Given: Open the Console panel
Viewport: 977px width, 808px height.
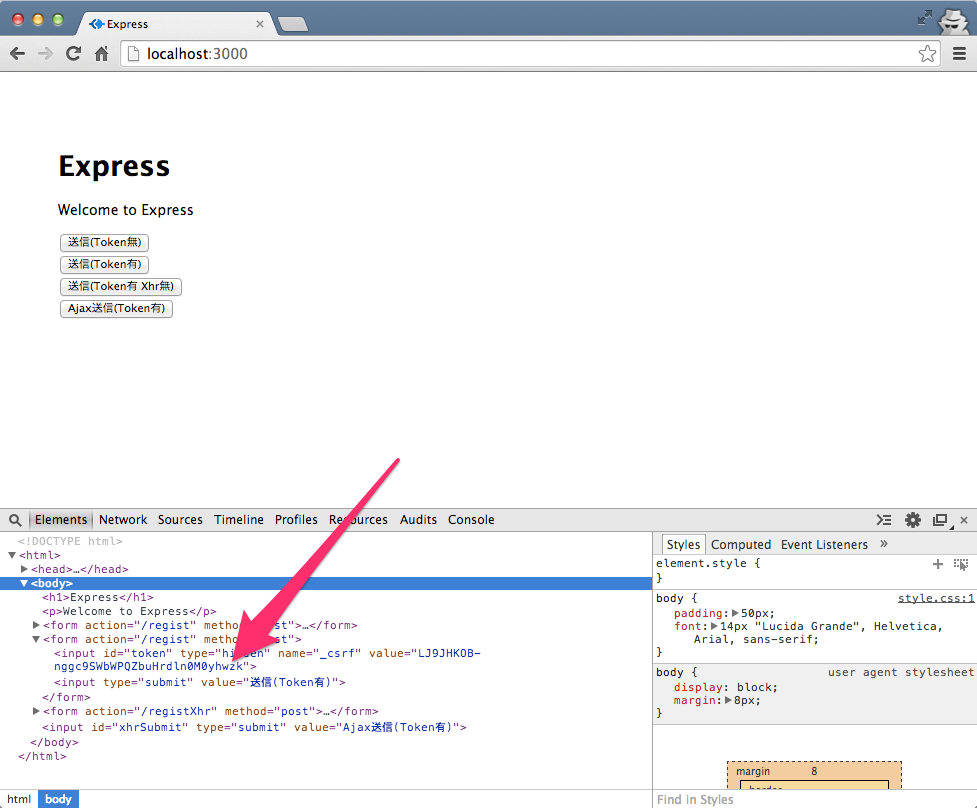Looking at the screenshot, I should (x=471, y=520).
